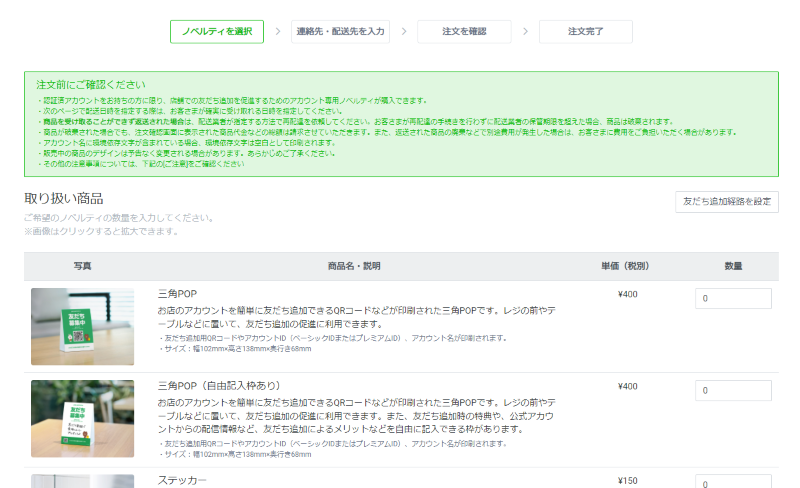Image resolution: width=800 pixels, height=488 pixels.
Task: Focus the quantity field for 三角POP
Action: coord(733,299)
